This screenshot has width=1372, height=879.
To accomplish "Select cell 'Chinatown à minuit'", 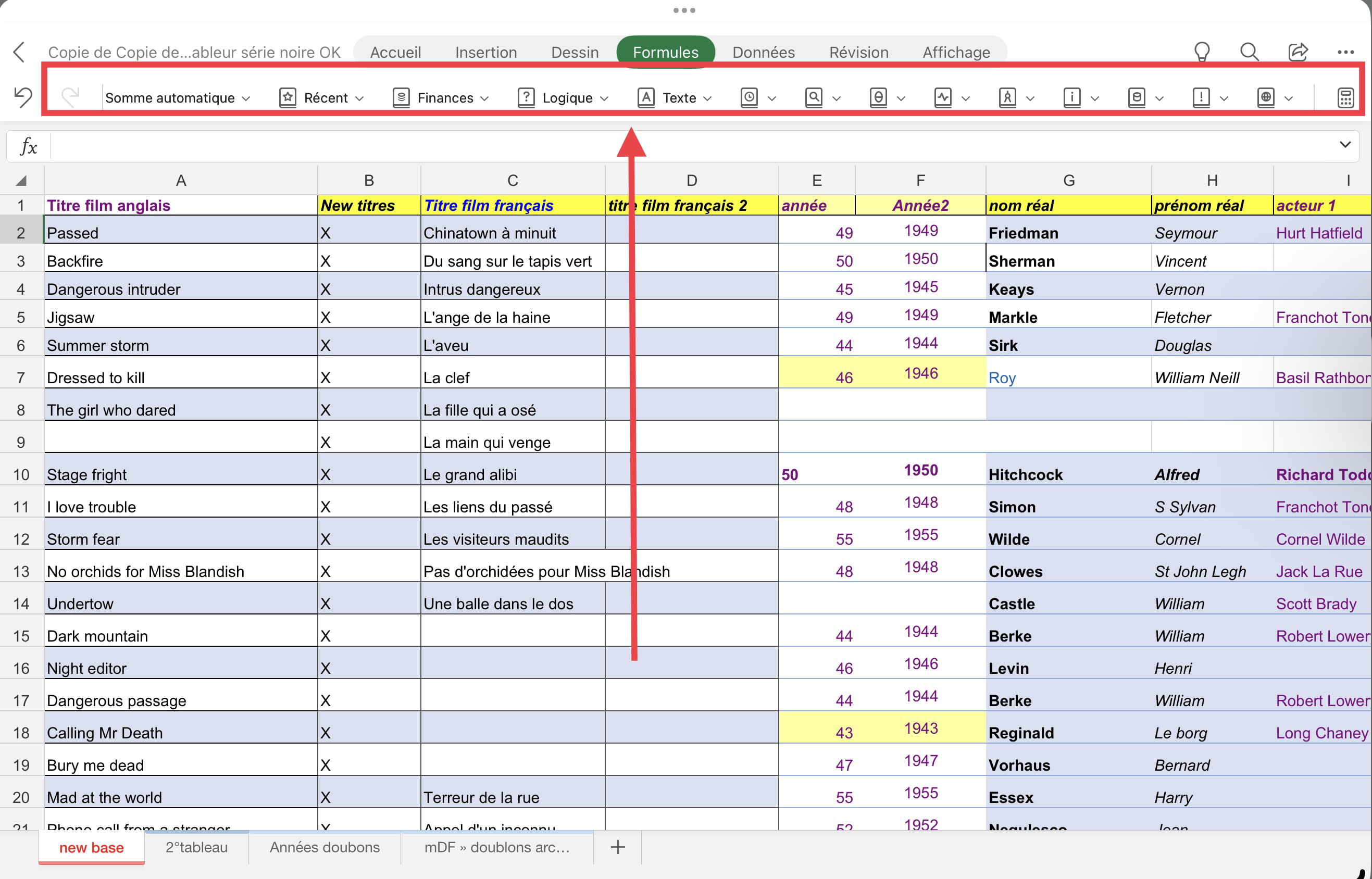I will click(x=512, y=230).
